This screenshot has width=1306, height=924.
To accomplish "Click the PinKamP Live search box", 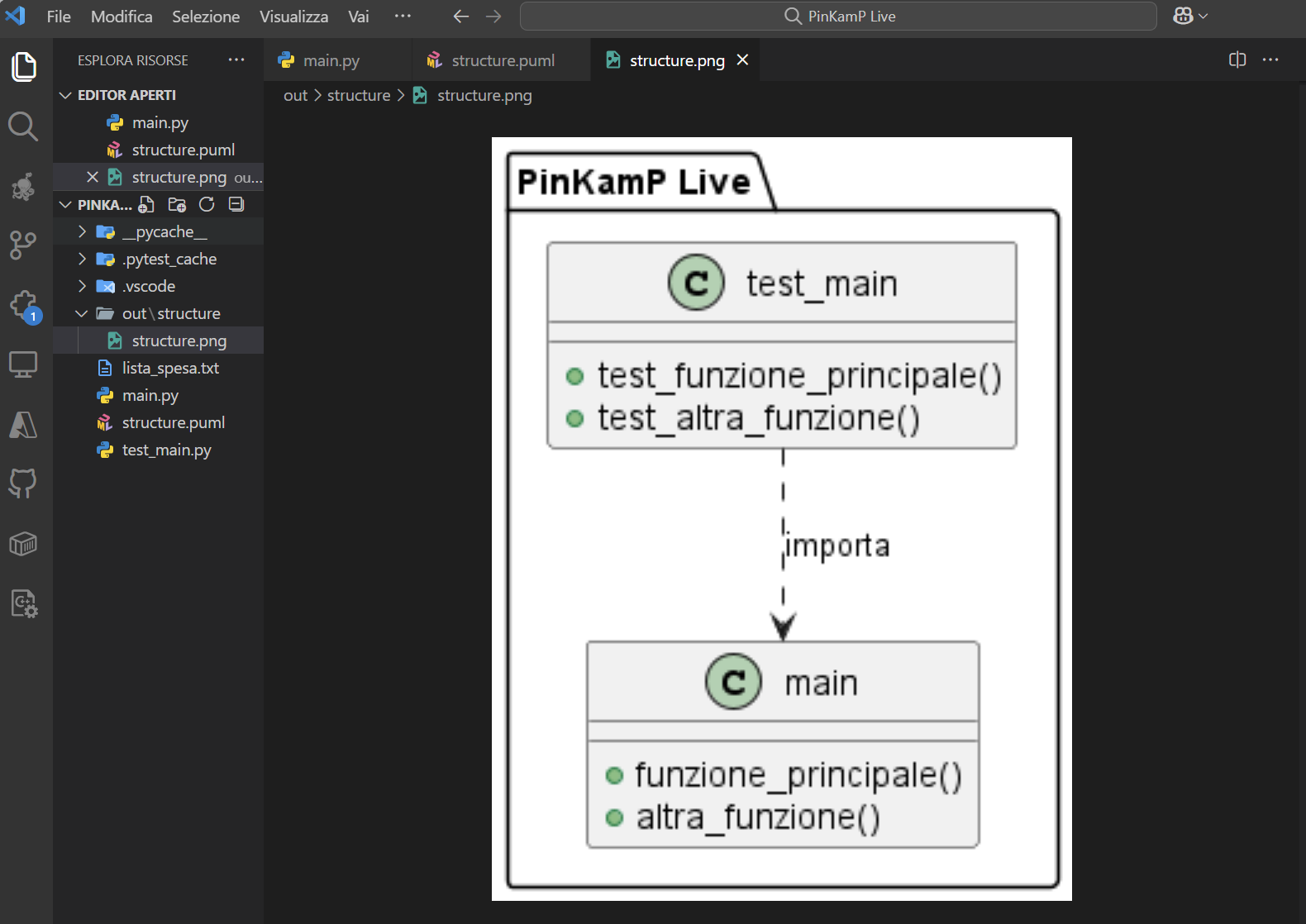I will 838,16.
